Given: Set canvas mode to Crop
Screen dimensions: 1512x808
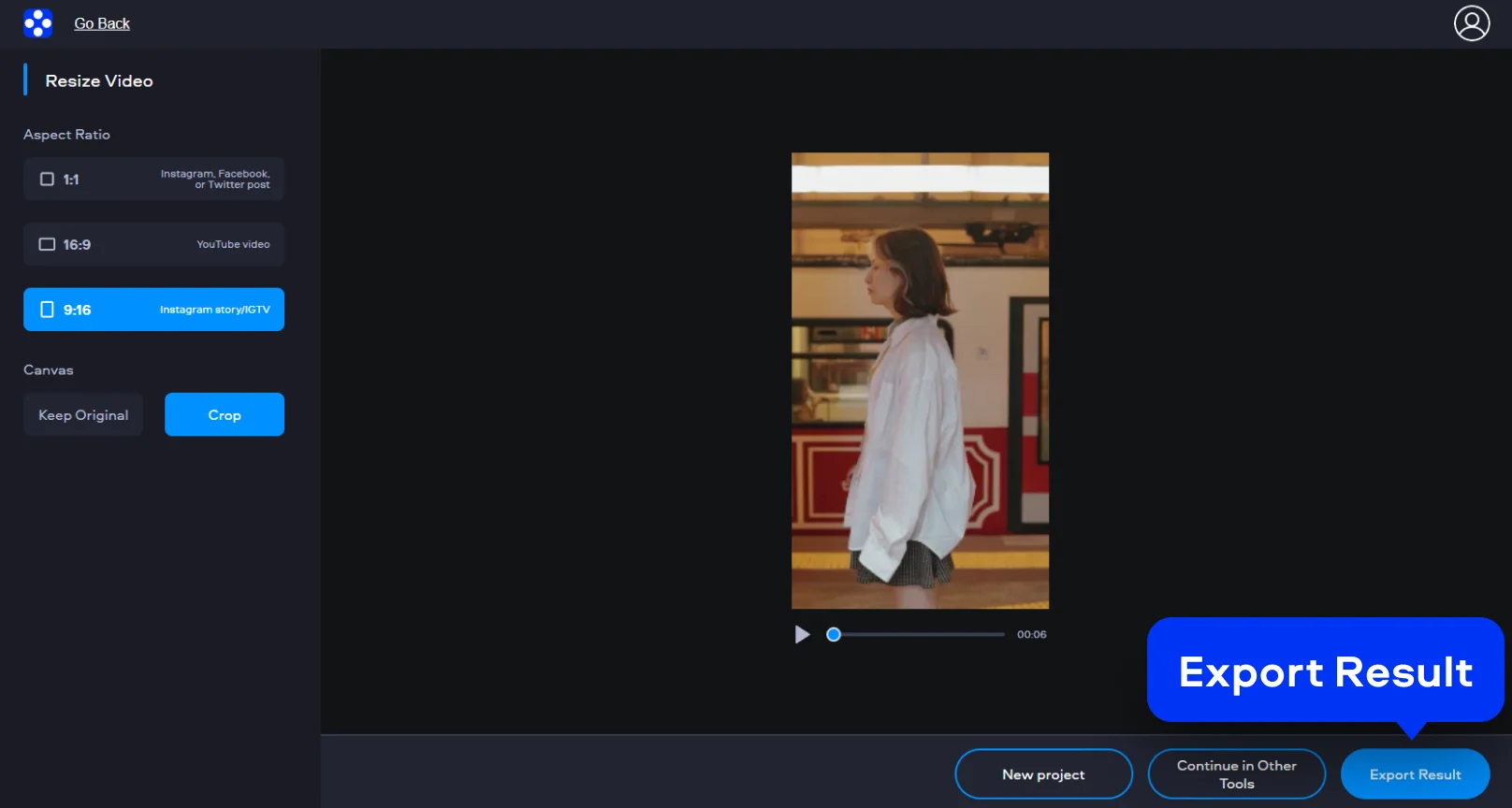Looking at the screenshot, I should click(225, 415).
